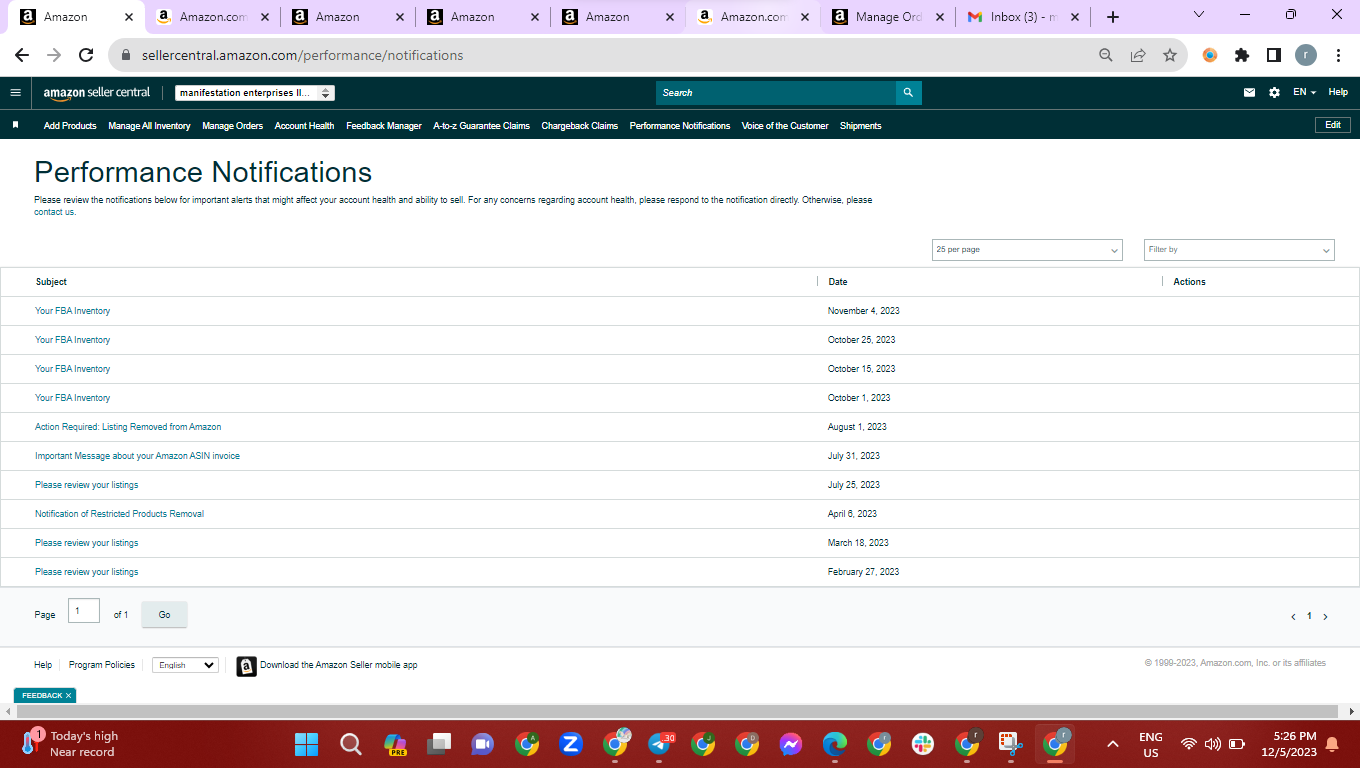Go to Manage Orders

coord(232,126)
